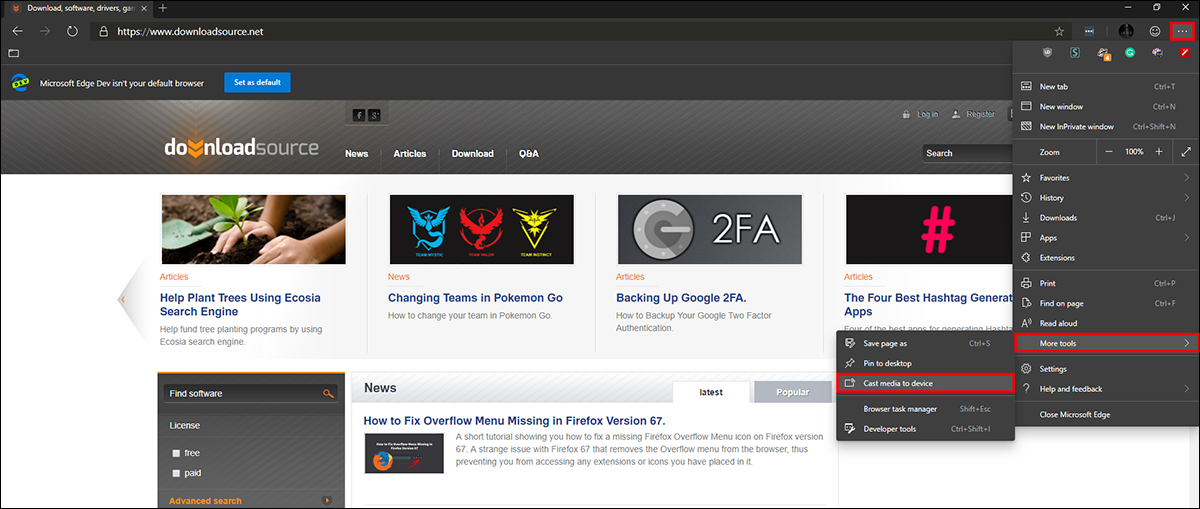1200x509 pixels.
Task: Click the Facebook icon on downloadsource header
Action: pyautogui.click(x=358, y=115)
